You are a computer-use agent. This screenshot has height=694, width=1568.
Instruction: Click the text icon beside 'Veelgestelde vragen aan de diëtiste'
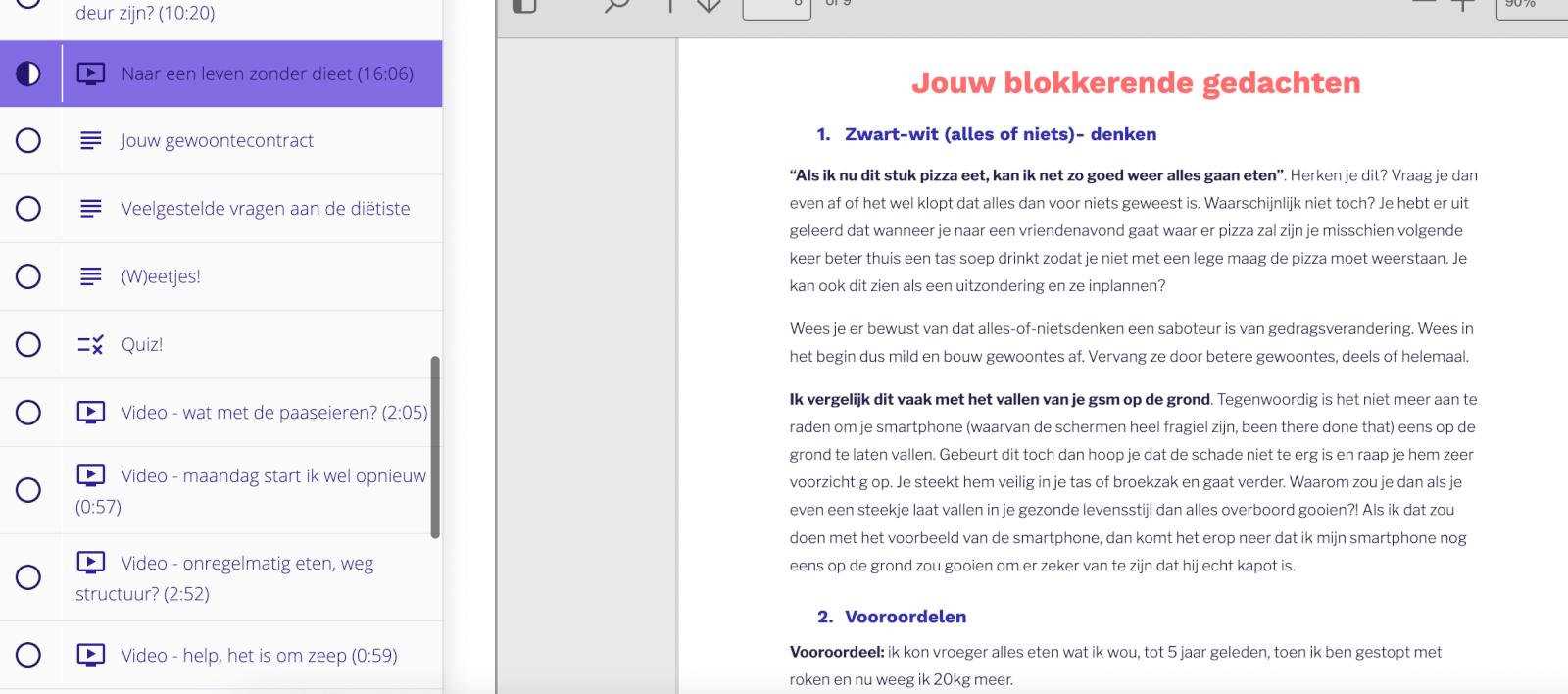(91, 208)
